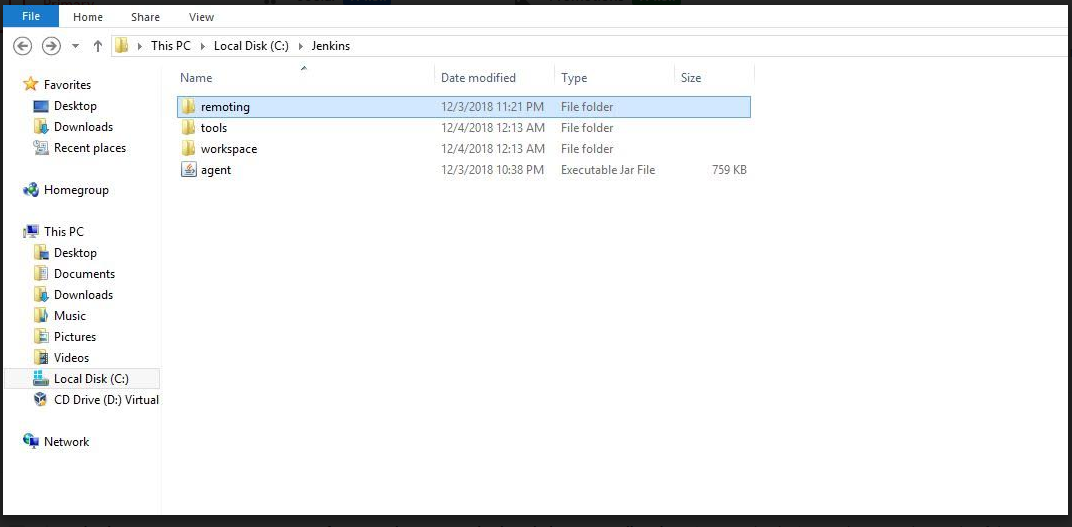Click the Pictures folder icon
The height and width of the screenshot is (527, 1072).
tap(42, 336)
